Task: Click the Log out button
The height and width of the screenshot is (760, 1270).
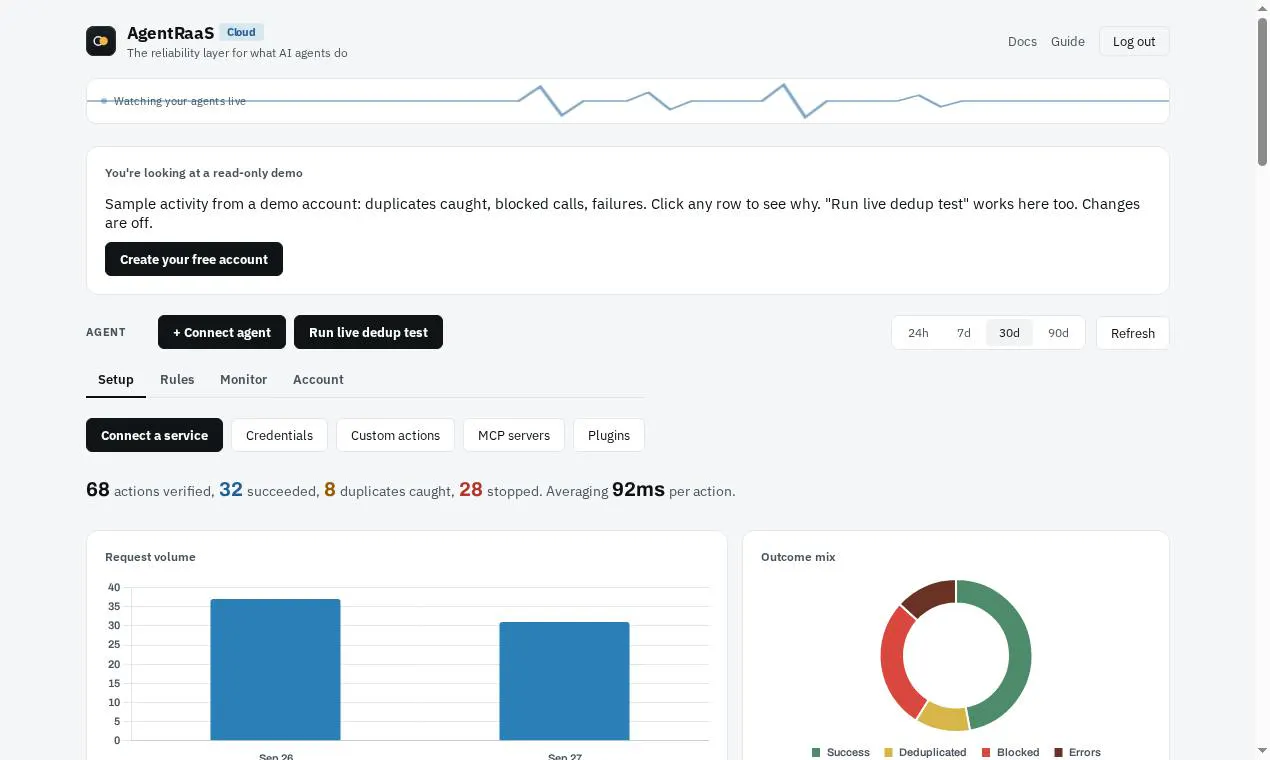Action: pyautogui.click(x=1134, y=41)
